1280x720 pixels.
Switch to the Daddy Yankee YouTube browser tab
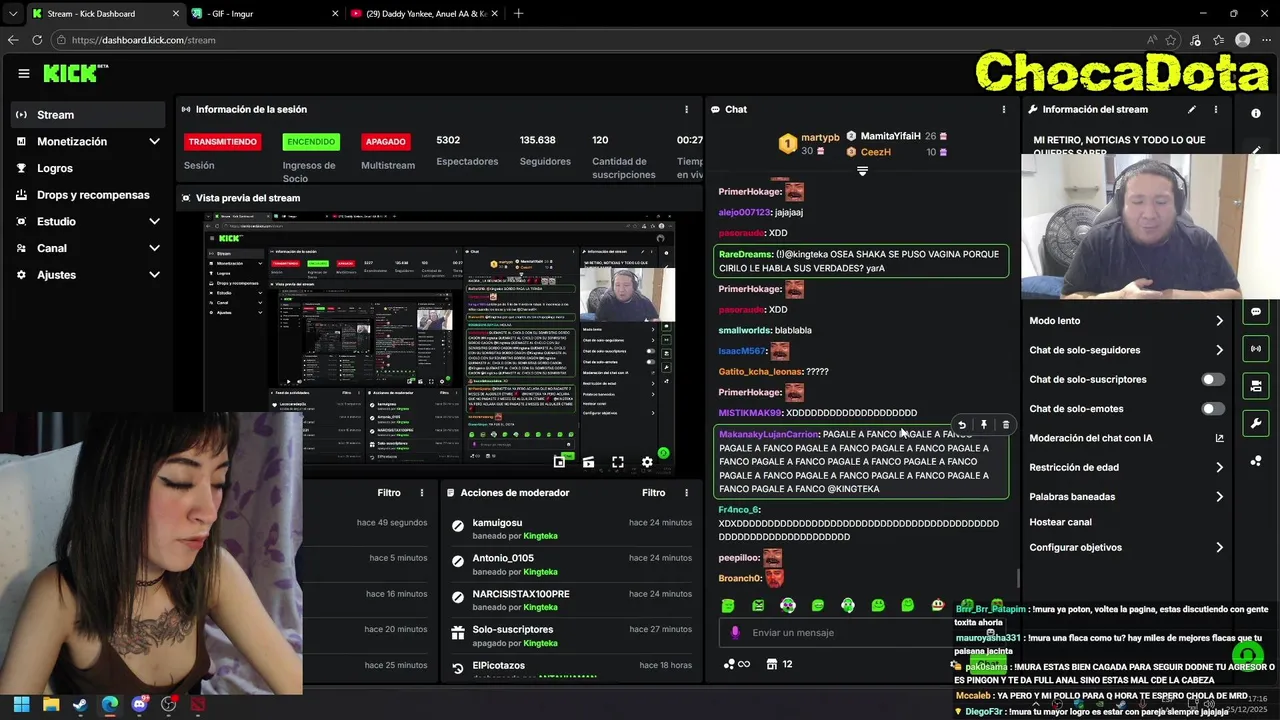(x=423, y=13)
